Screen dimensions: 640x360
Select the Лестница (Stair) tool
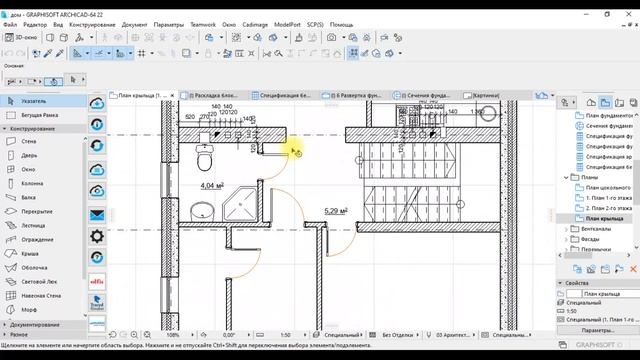[43, 225]
